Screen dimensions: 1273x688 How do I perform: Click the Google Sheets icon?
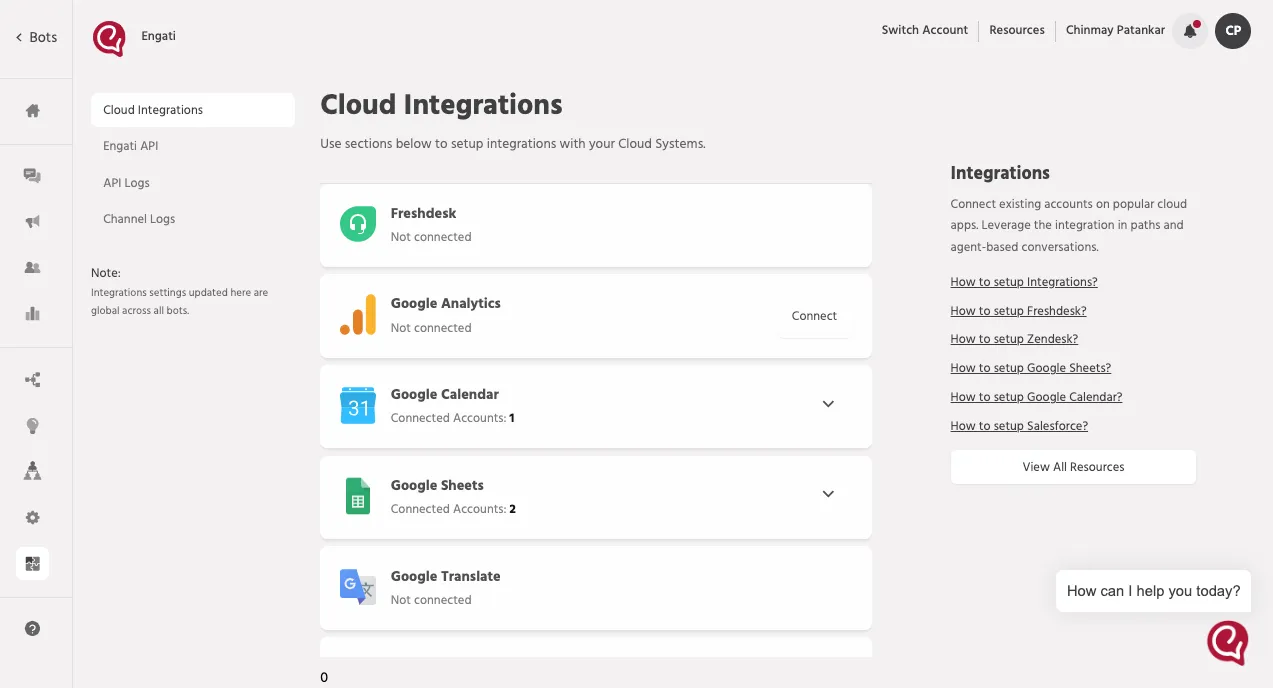(358, 496)
